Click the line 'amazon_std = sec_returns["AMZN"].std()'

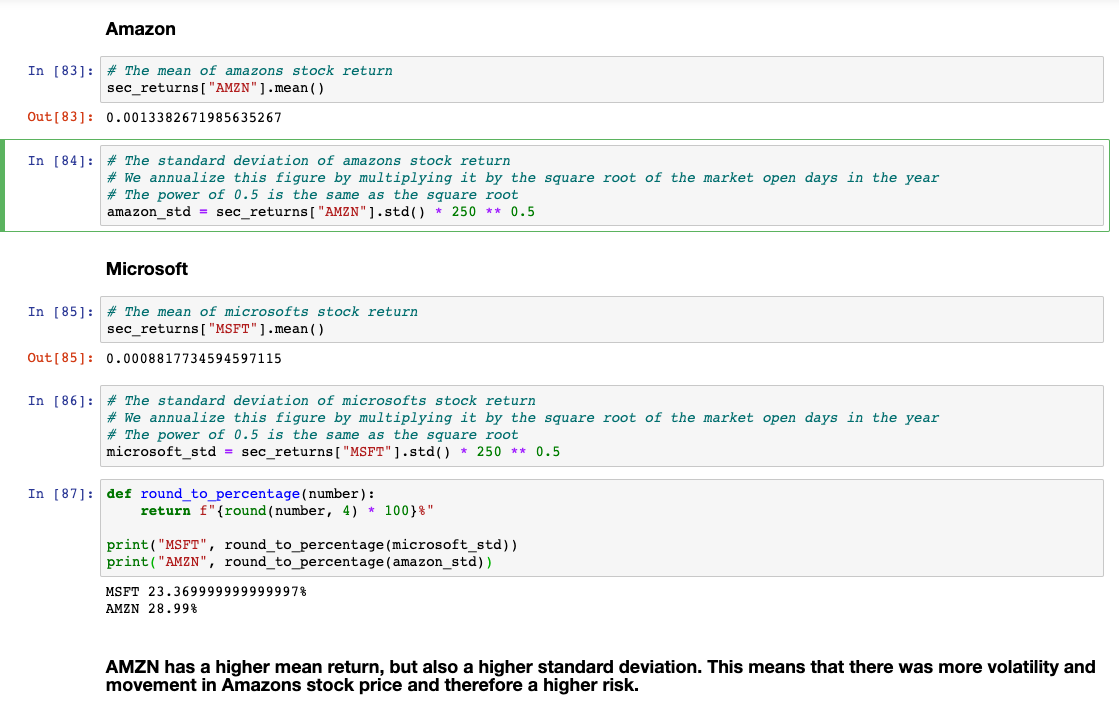320,212
